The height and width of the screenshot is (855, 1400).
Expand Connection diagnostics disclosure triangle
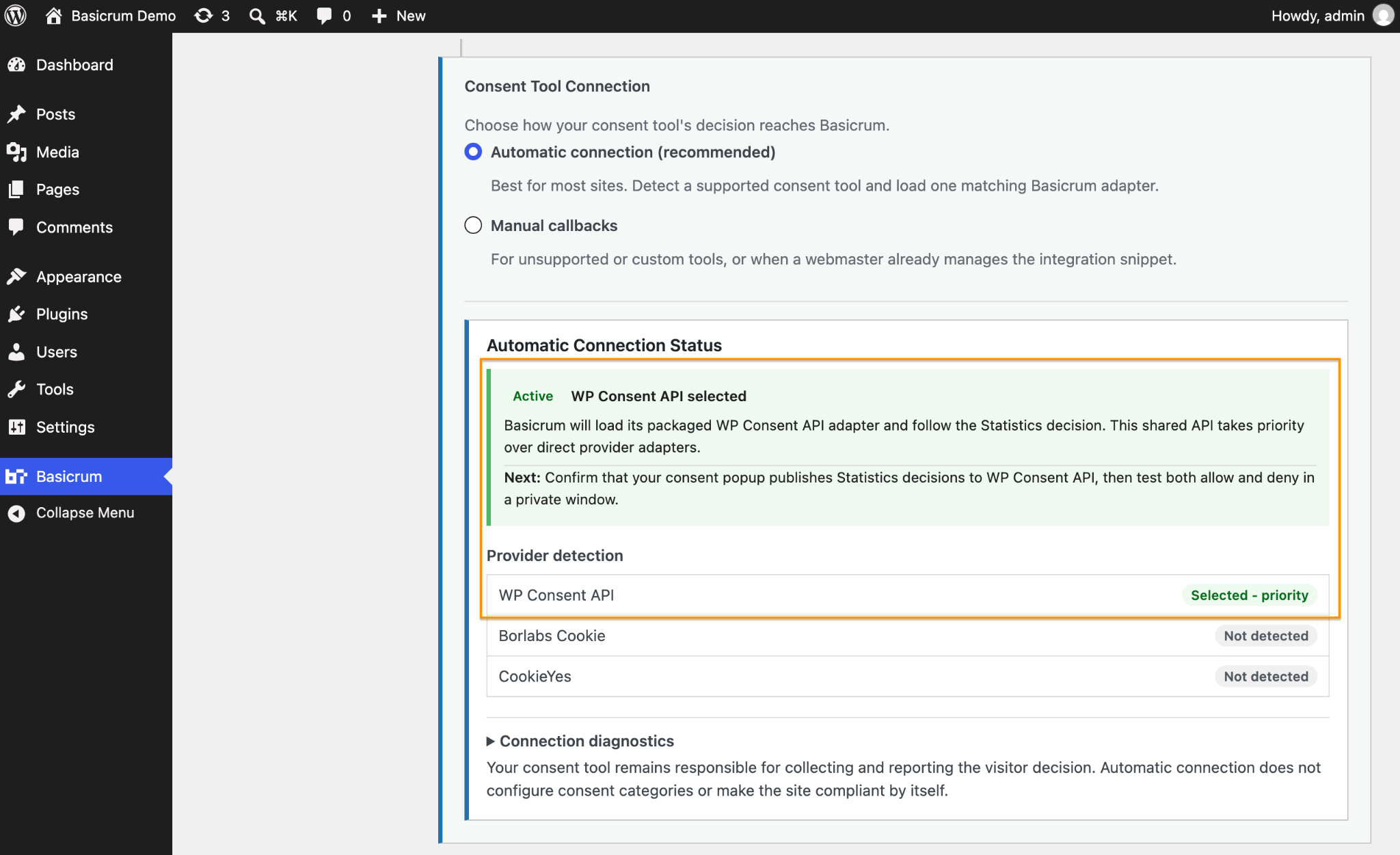coord(490,742)
